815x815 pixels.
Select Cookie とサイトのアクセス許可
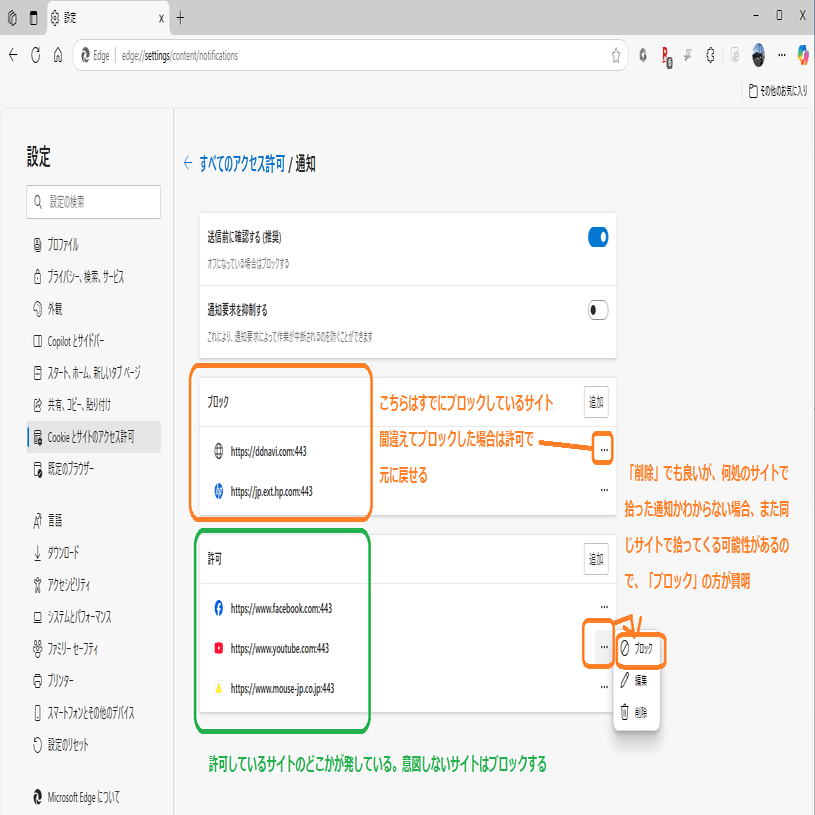click(94, 437)
